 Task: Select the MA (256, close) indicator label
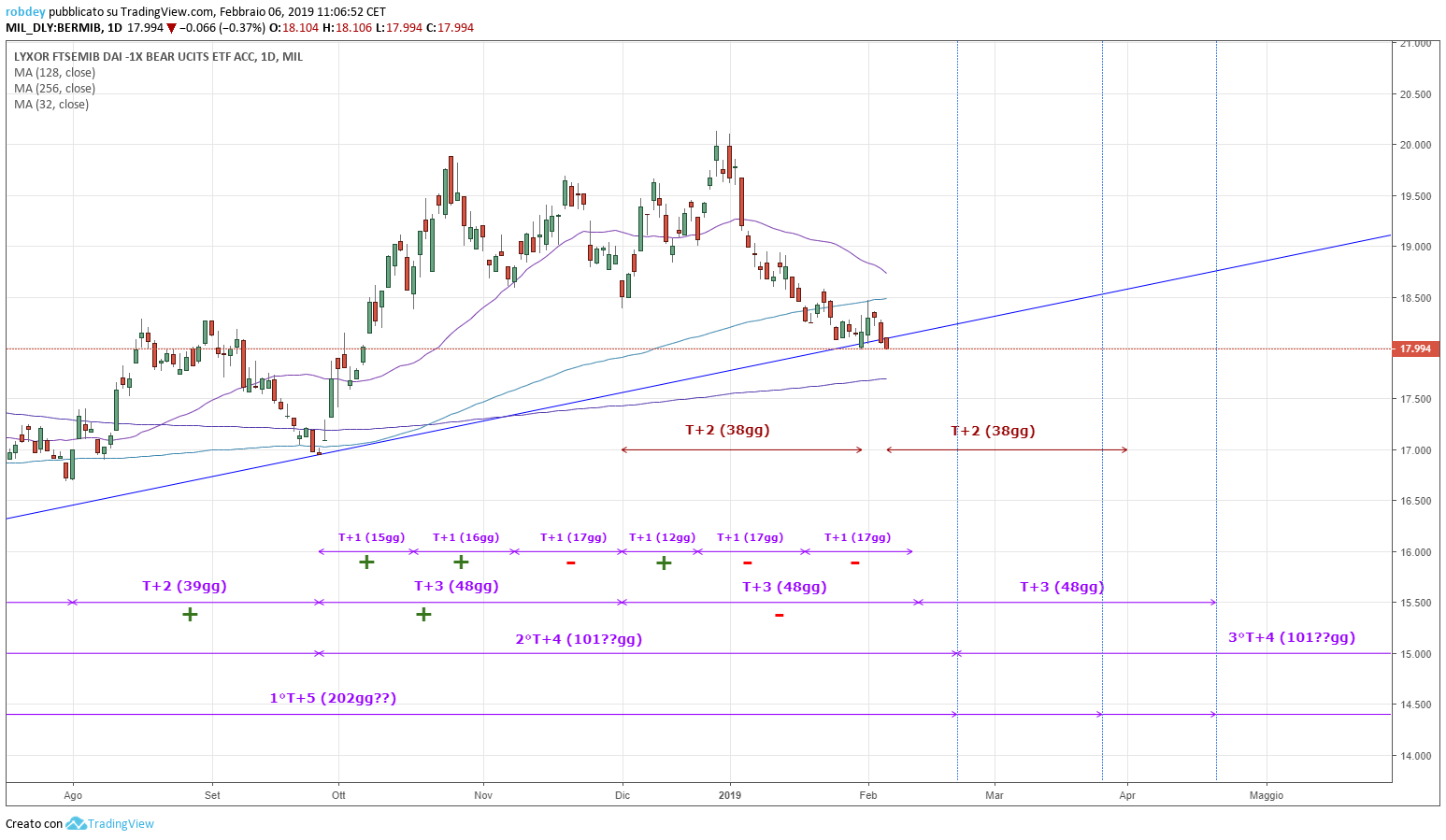[x=54, y=89]
